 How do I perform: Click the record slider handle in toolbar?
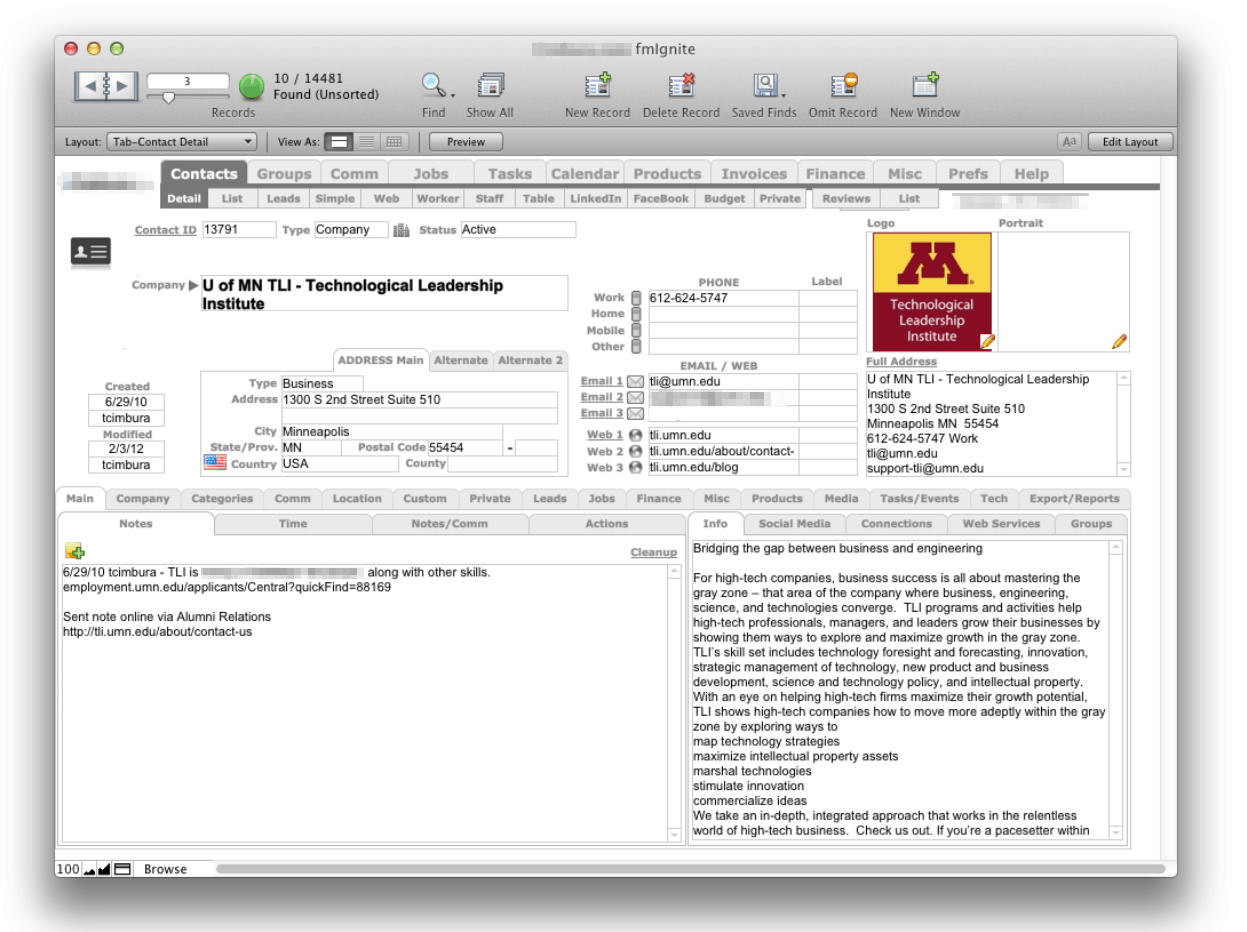pyautogui.click(x=168, y=97)
